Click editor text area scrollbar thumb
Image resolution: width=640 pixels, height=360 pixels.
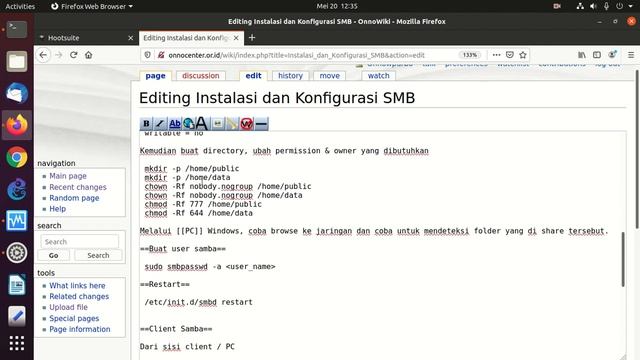click(623, 259)
